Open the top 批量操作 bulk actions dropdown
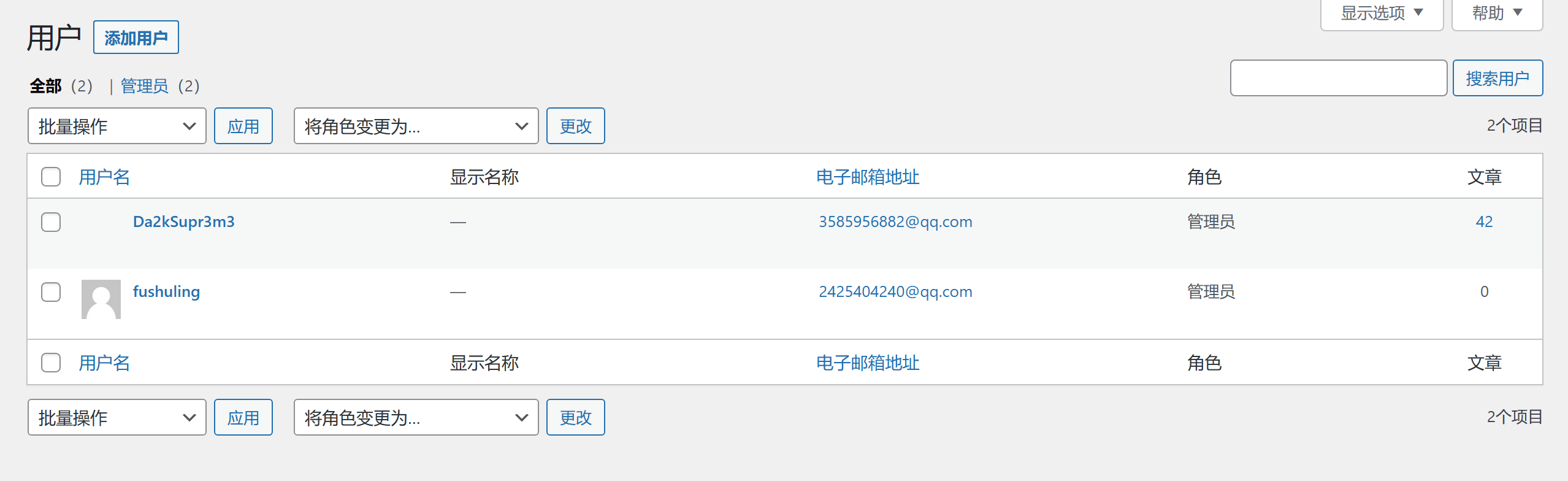1568x481 pixels. [x=117, y=126]
